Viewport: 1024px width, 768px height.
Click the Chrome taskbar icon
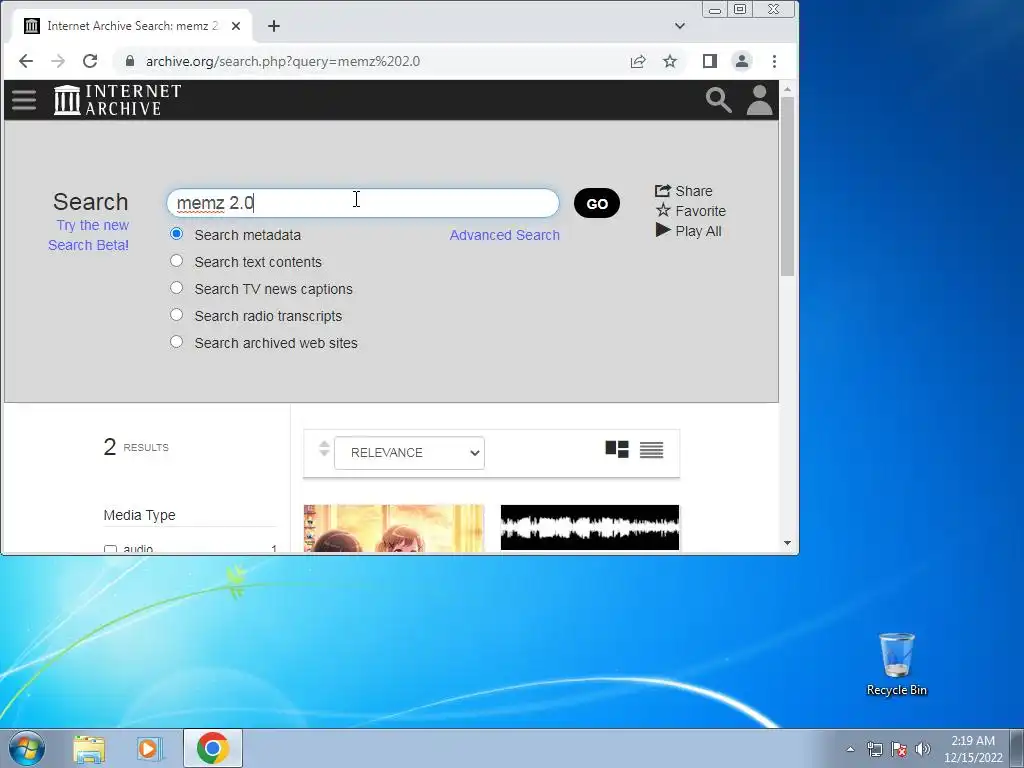click(213, 748)
